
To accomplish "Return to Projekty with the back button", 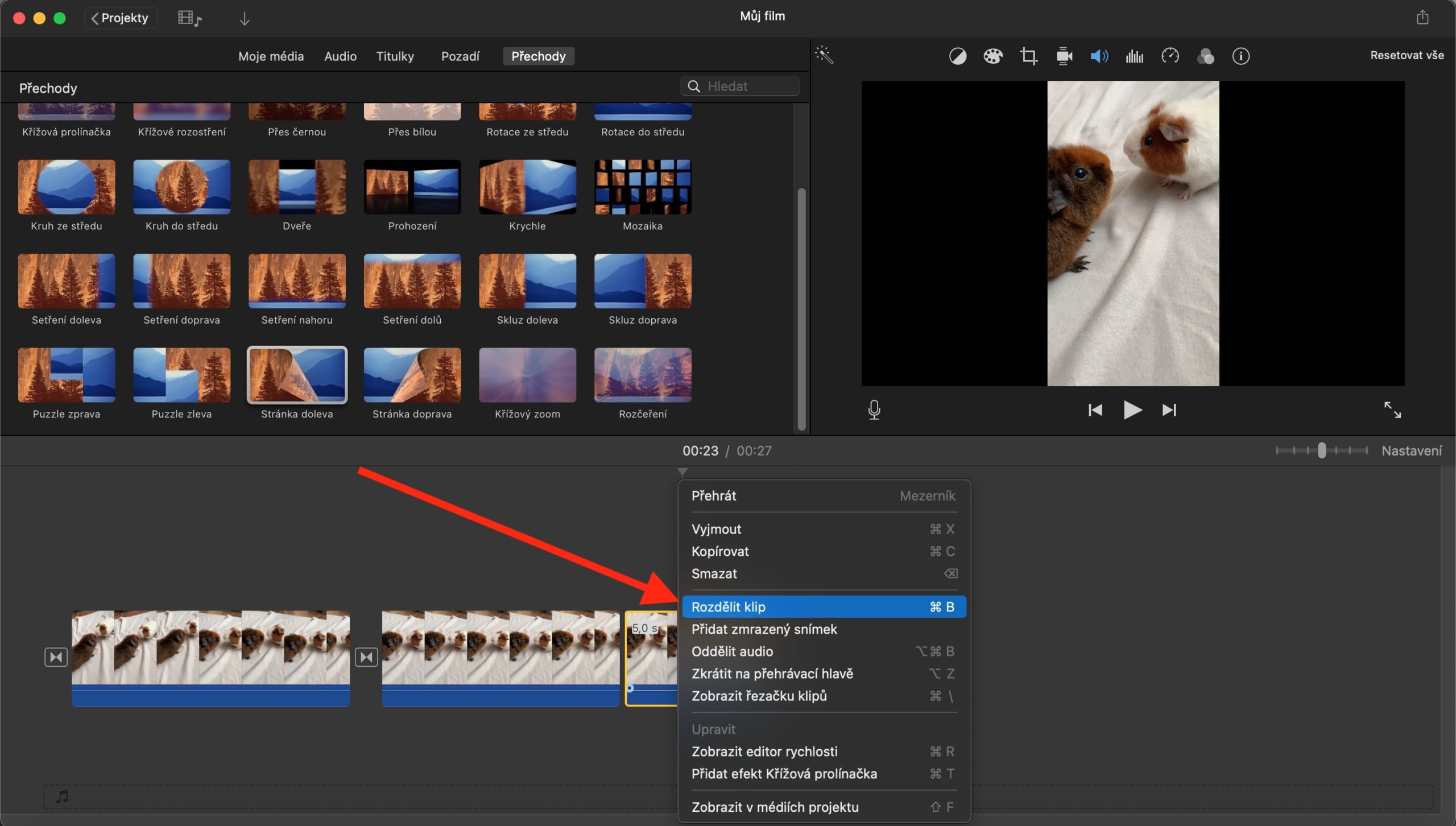I will [120, 18].
